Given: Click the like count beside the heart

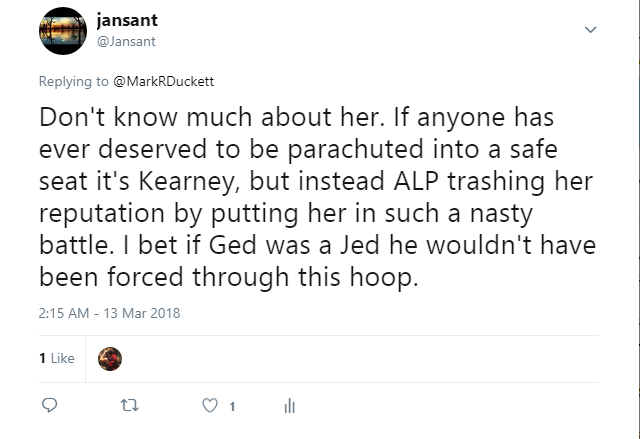Looking at the screenshot, I should [x=232, y=406].
